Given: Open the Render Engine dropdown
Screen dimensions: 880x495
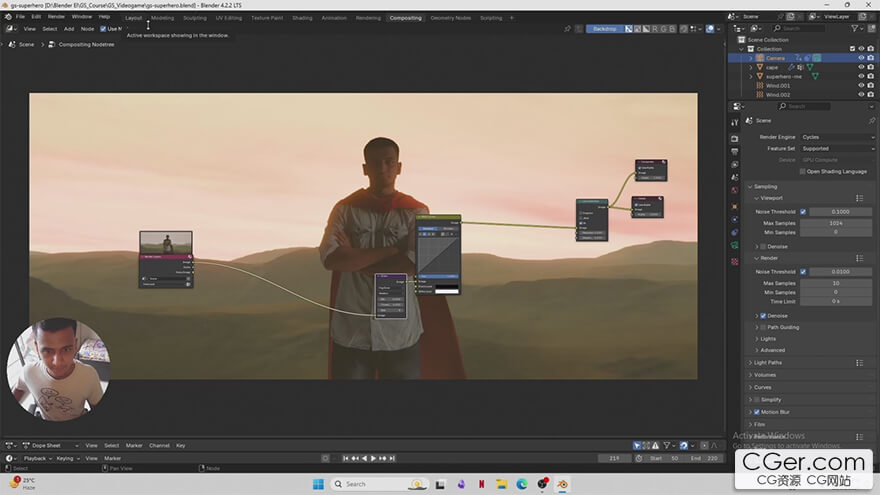Looking at the screenshot, I should tap(837, 138).
